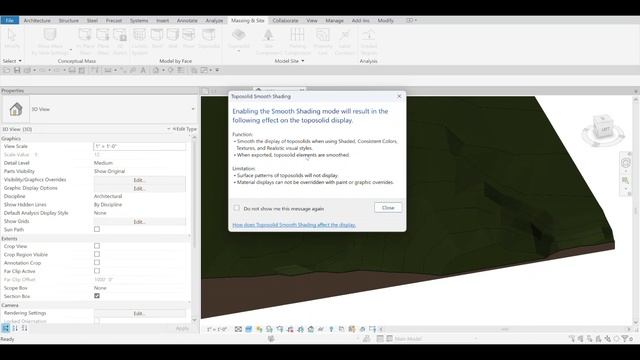Choose the Place Mass tool
This screenshot has width=640, height=360.
(103, 41)
